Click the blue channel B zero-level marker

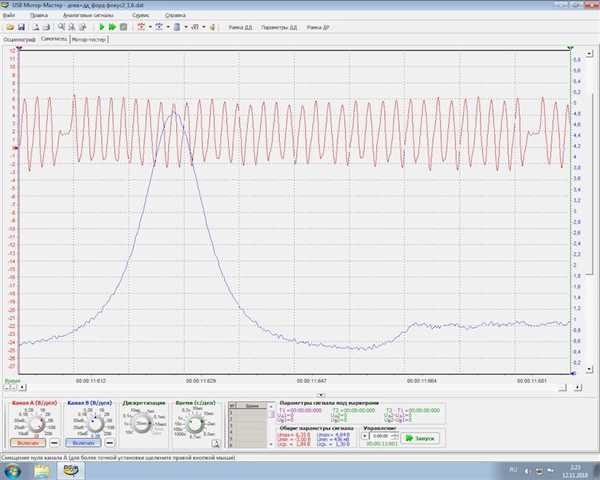573,373
